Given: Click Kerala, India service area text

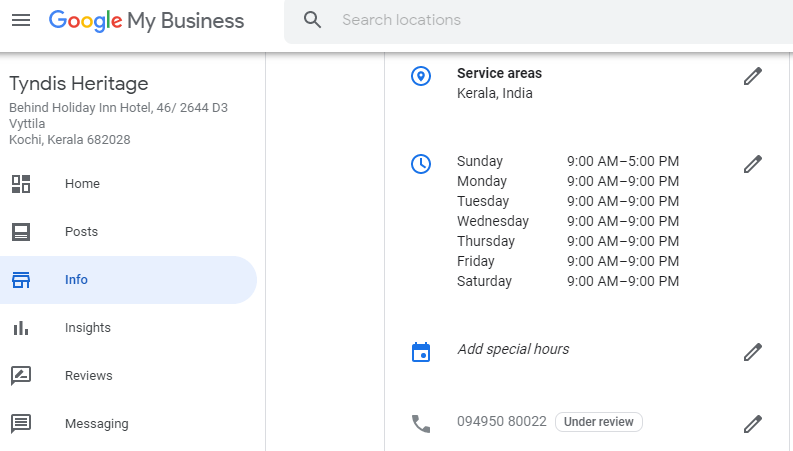Looking at the screenshot, I should coord(495,94).
